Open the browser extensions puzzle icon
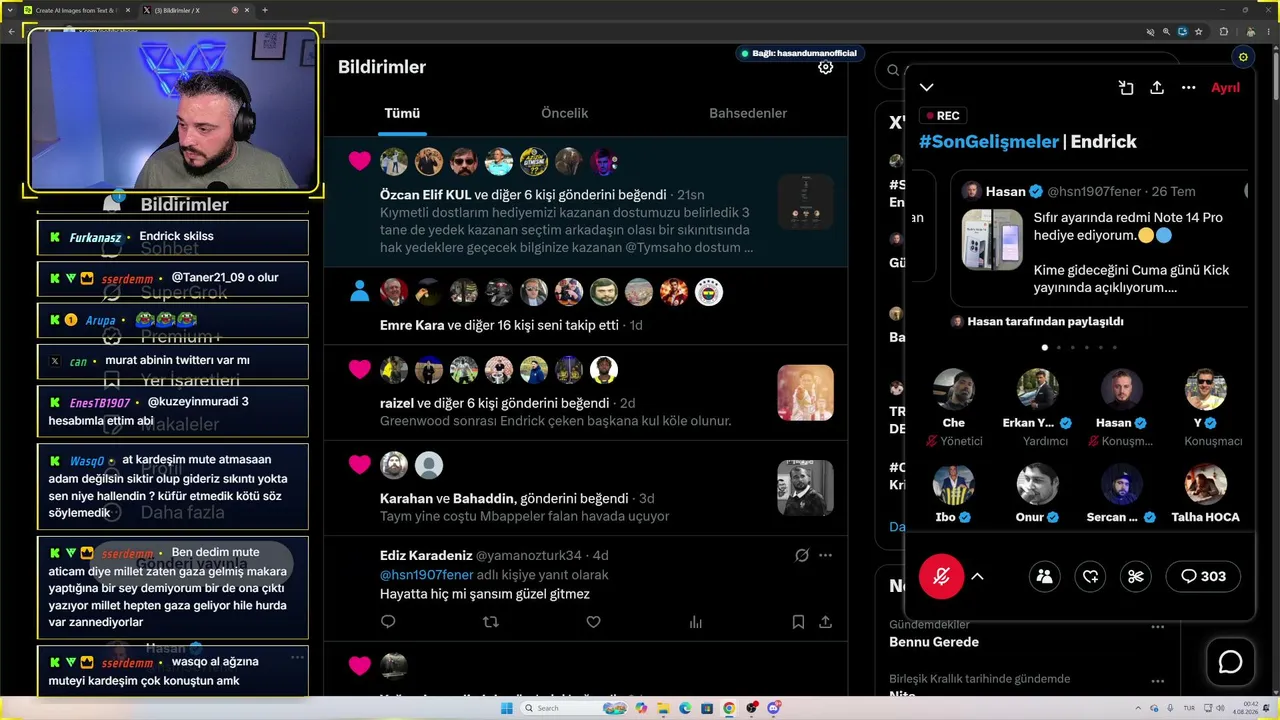This screenshot has width=1280, height=720. coord(1224,31)
